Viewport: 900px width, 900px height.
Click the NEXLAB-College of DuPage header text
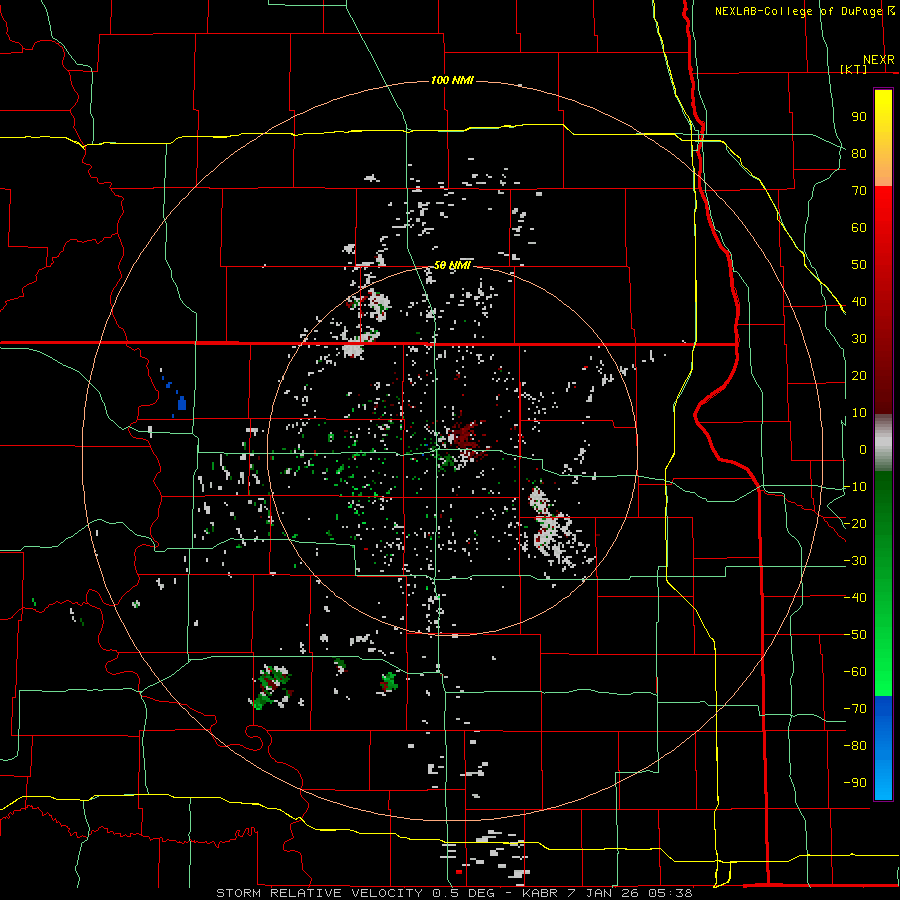(x=800, y=11)
